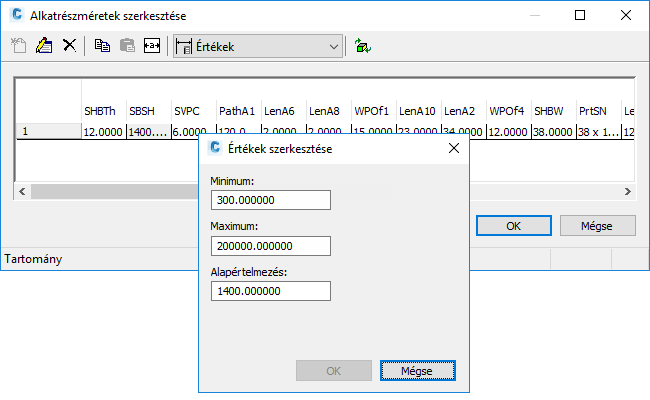Select the SVPC column header
650x400 pixels.
tap(187, 111)
